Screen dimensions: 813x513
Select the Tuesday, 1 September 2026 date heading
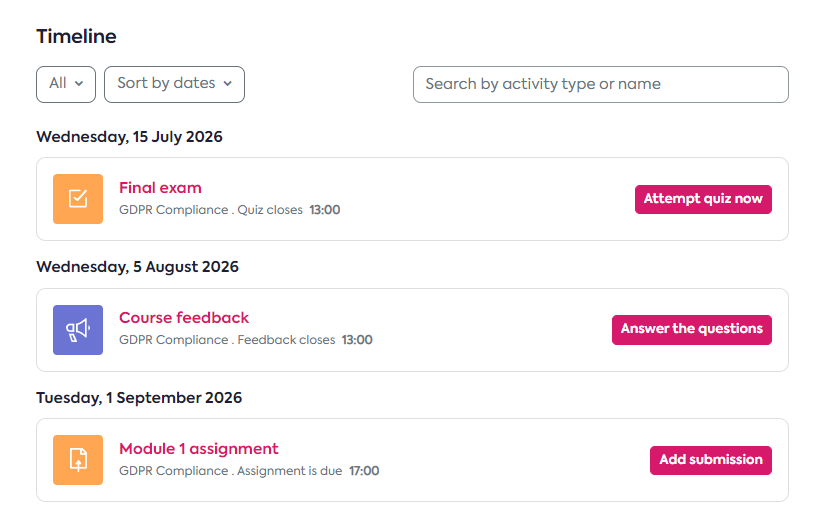(139, 398)
